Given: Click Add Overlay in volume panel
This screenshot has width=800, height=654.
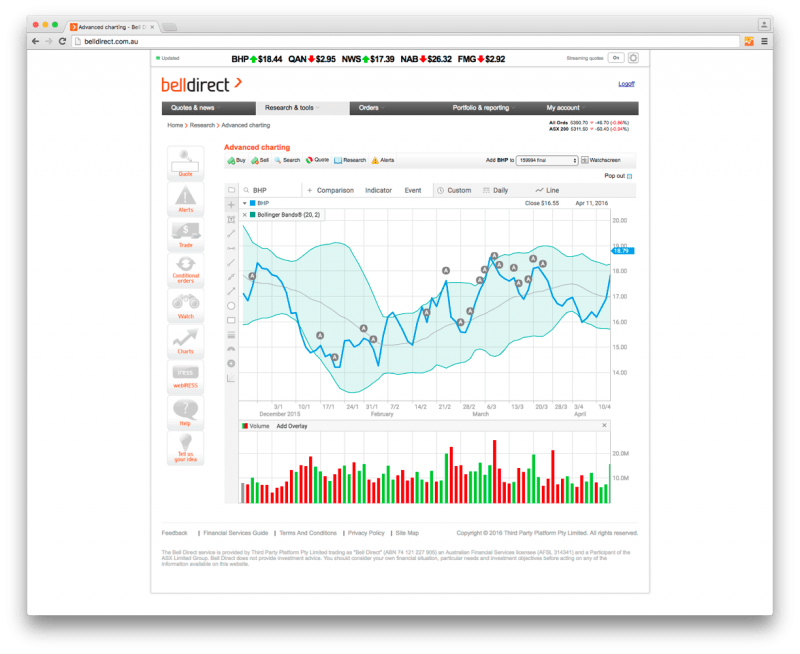Looking at the screenshot, I should tap(292, 426).
